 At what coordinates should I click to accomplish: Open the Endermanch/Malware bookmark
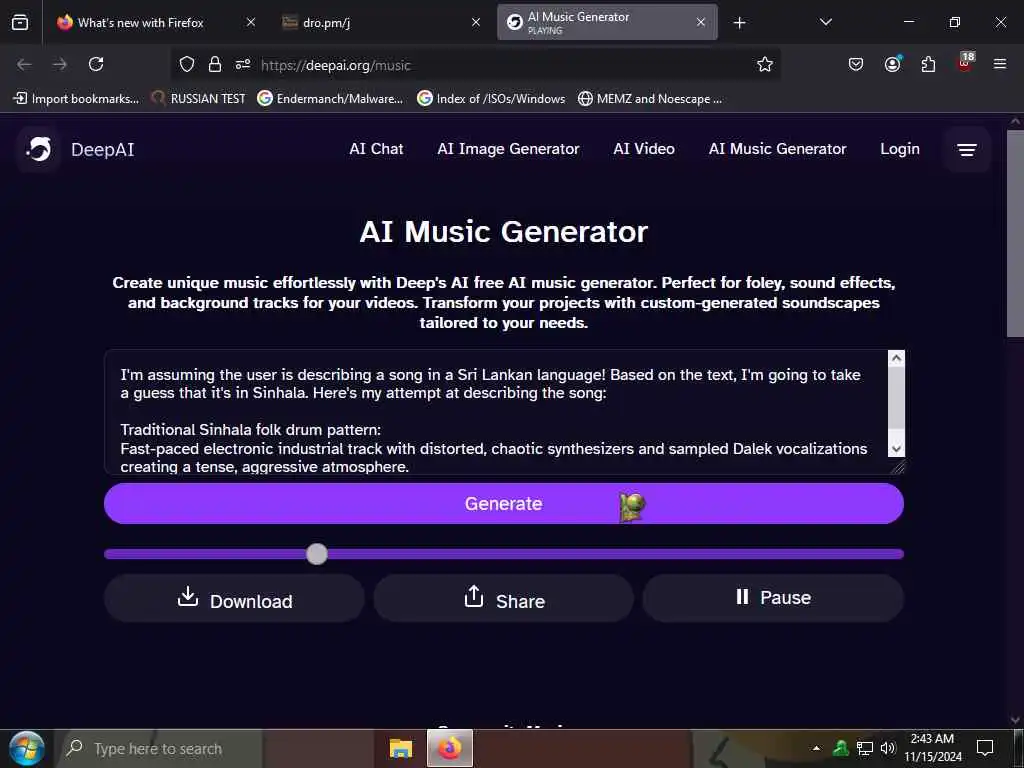click(330, 99)
